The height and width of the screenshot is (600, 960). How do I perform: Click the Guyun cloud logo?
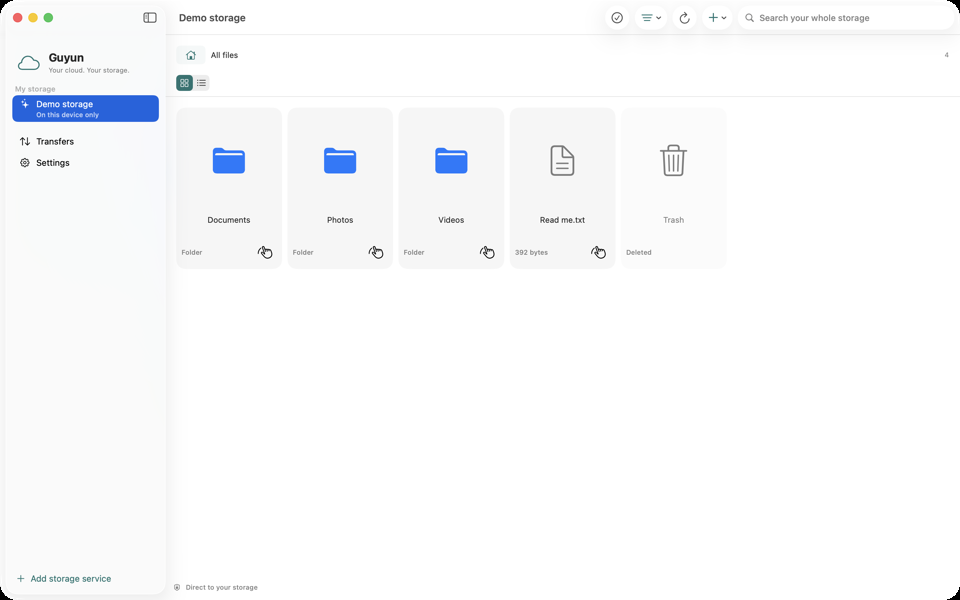(29, 62)
